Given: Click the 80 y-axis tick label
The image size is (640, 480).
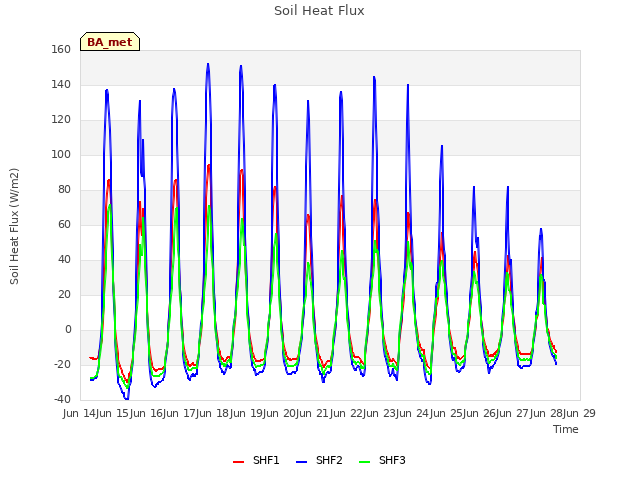Looking at the screenshot, I should coord(64,189).
